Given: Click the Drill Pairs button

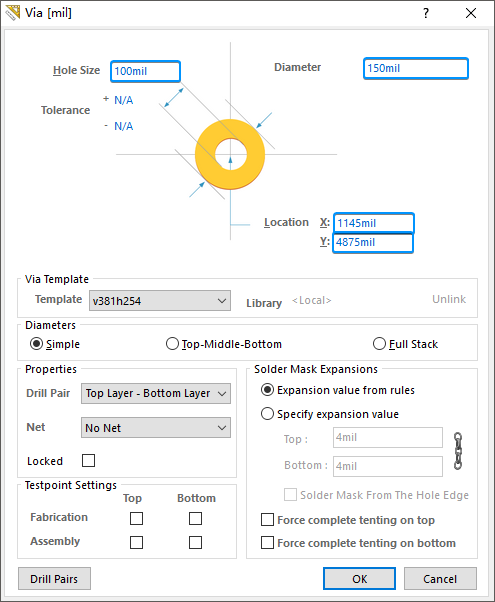Looking at the screenshot, I should 54,579.
